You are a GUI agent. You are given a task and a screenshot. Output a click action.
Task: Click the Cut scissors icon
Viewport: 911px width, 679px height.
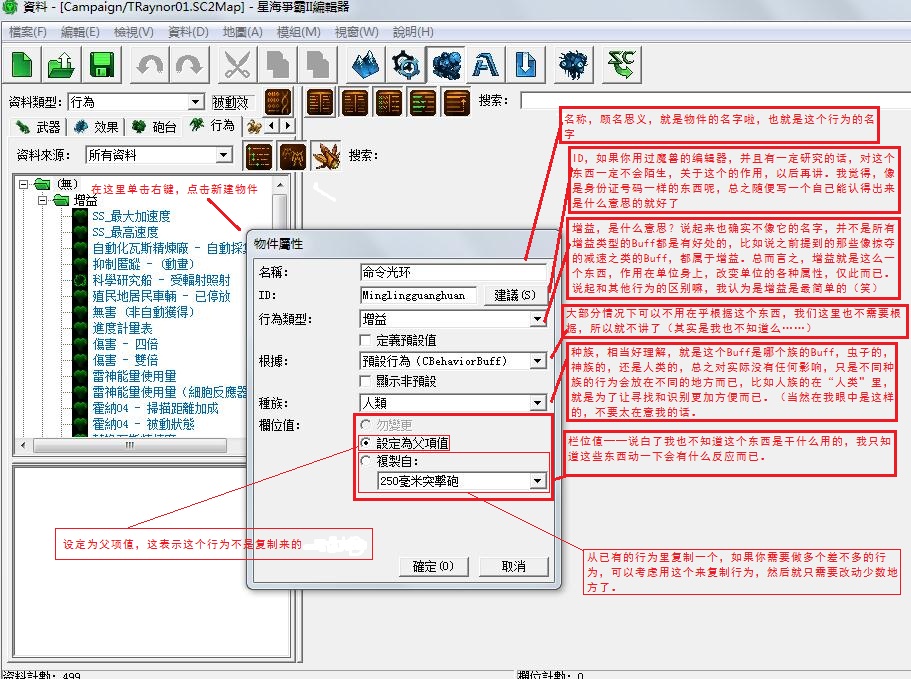click(238, 64)
